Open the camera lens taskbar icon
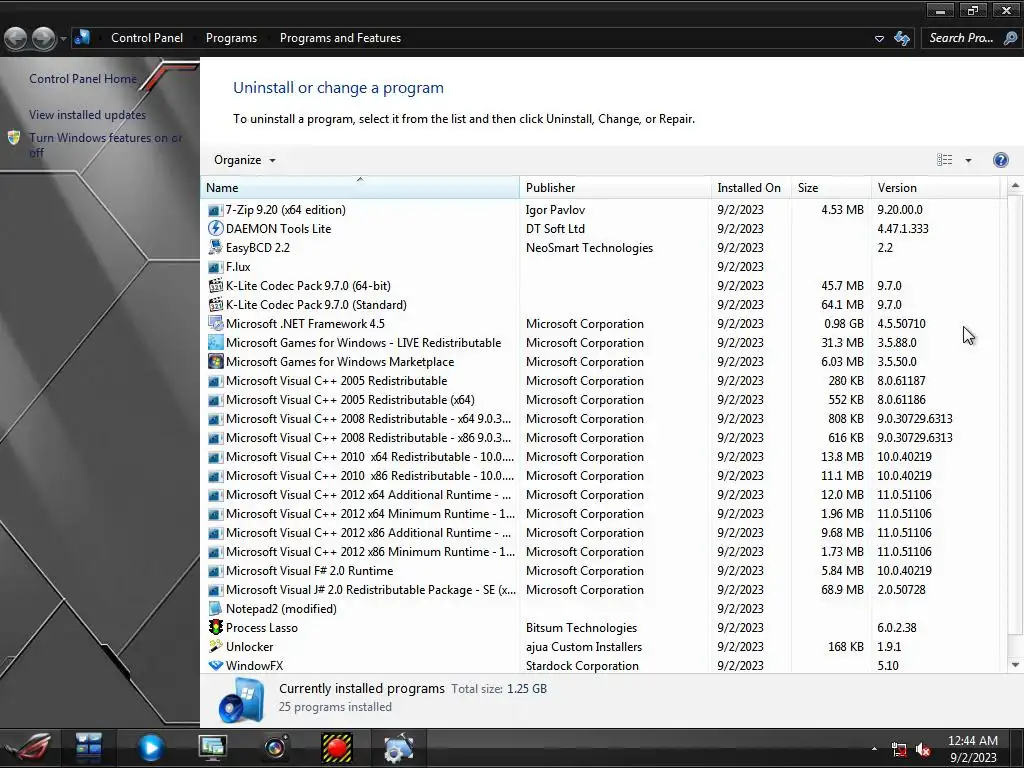 pos(276,748)
